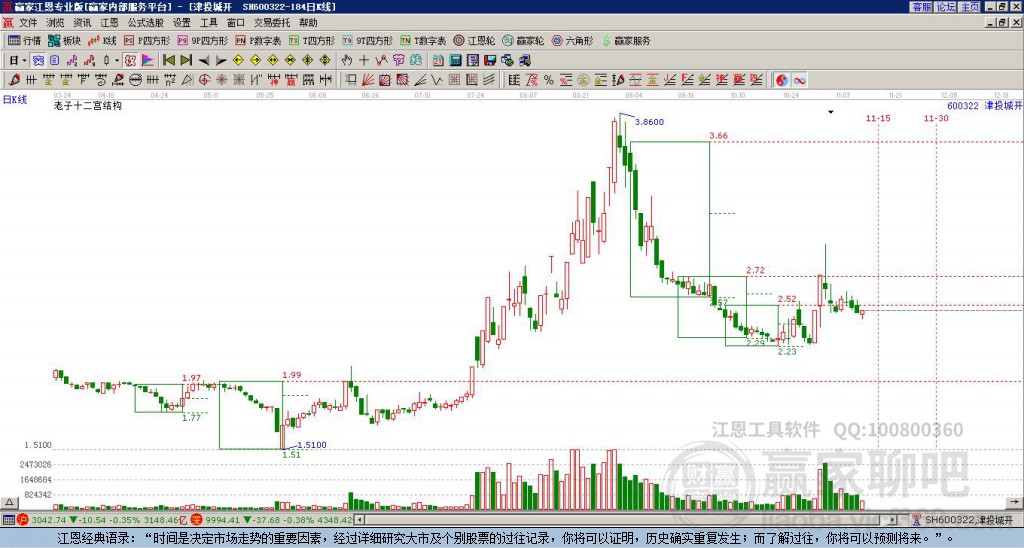Click the 11-30 date marker
Viewport: 1024px width, 548px height.
[x=936, y=118]
